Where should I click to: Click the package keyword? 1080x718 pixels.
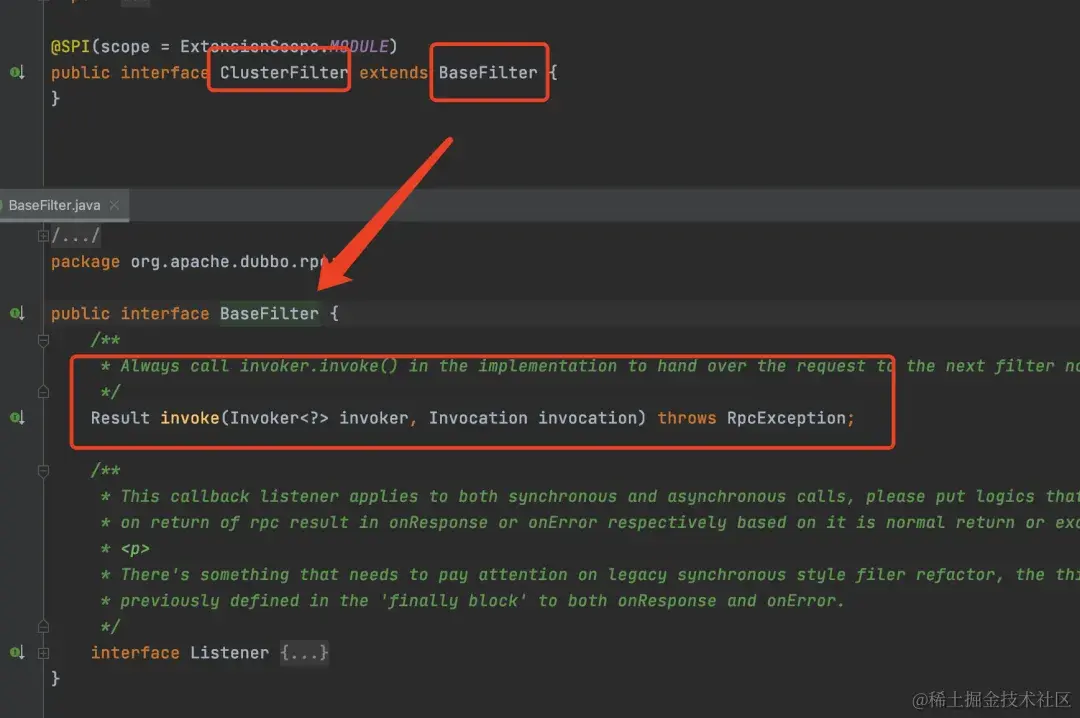(85, 262)
